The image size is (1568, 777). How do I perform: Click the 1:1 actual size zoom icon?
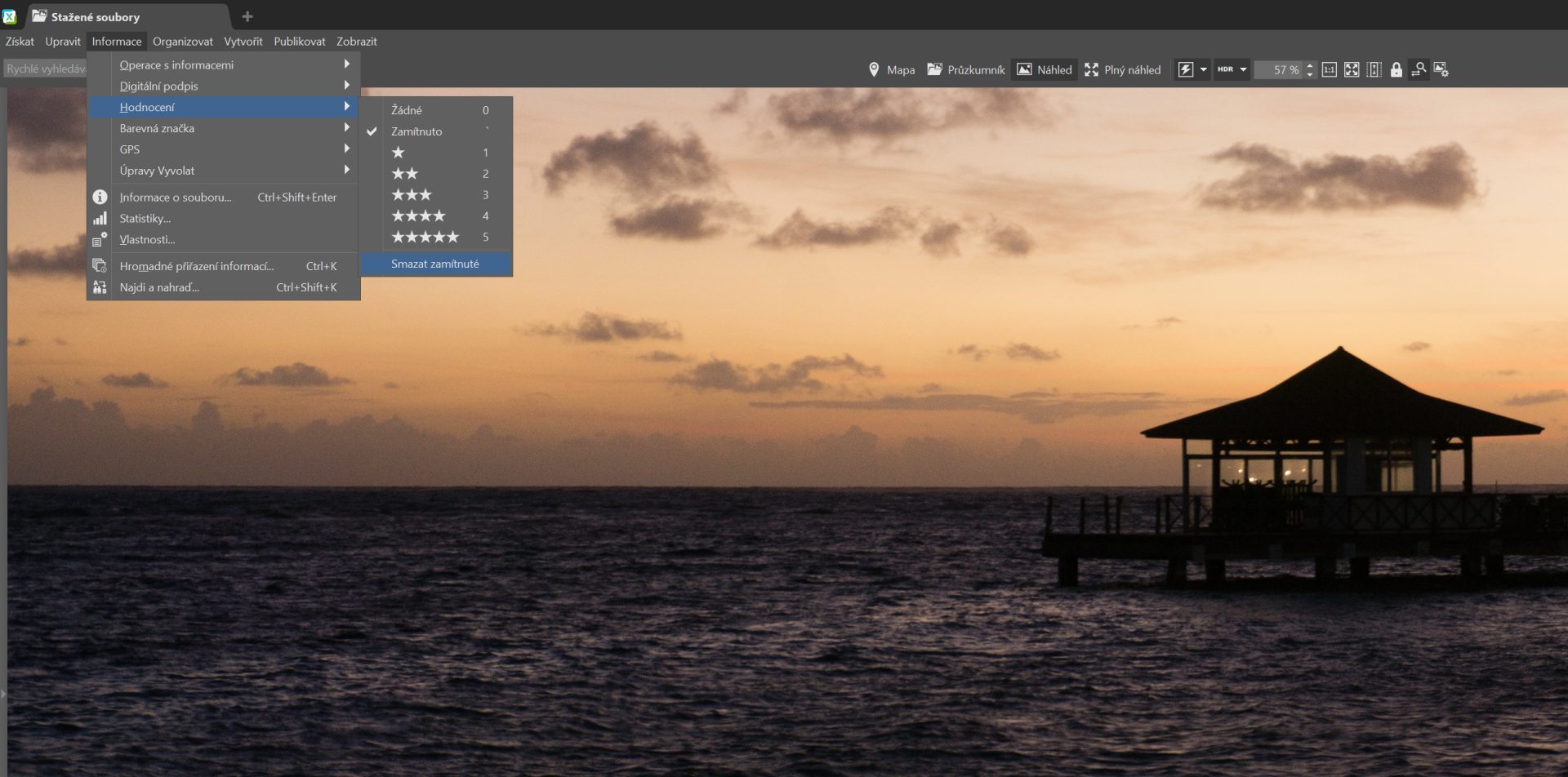1329,70
